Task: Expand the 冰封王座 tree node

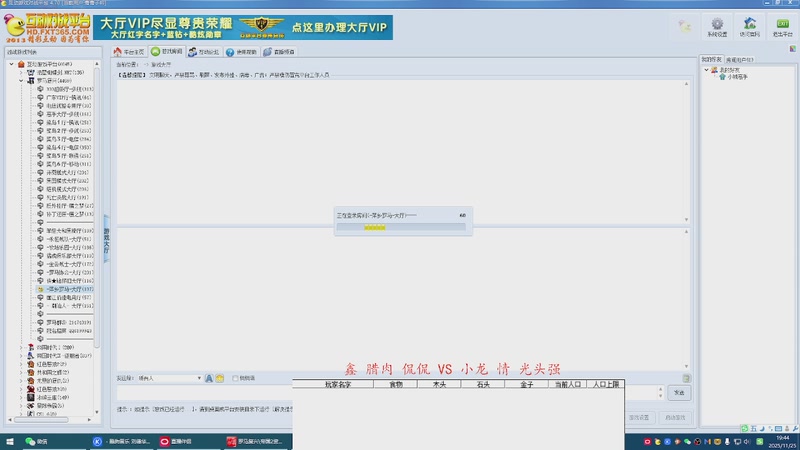Action: (x=21, y=397)
